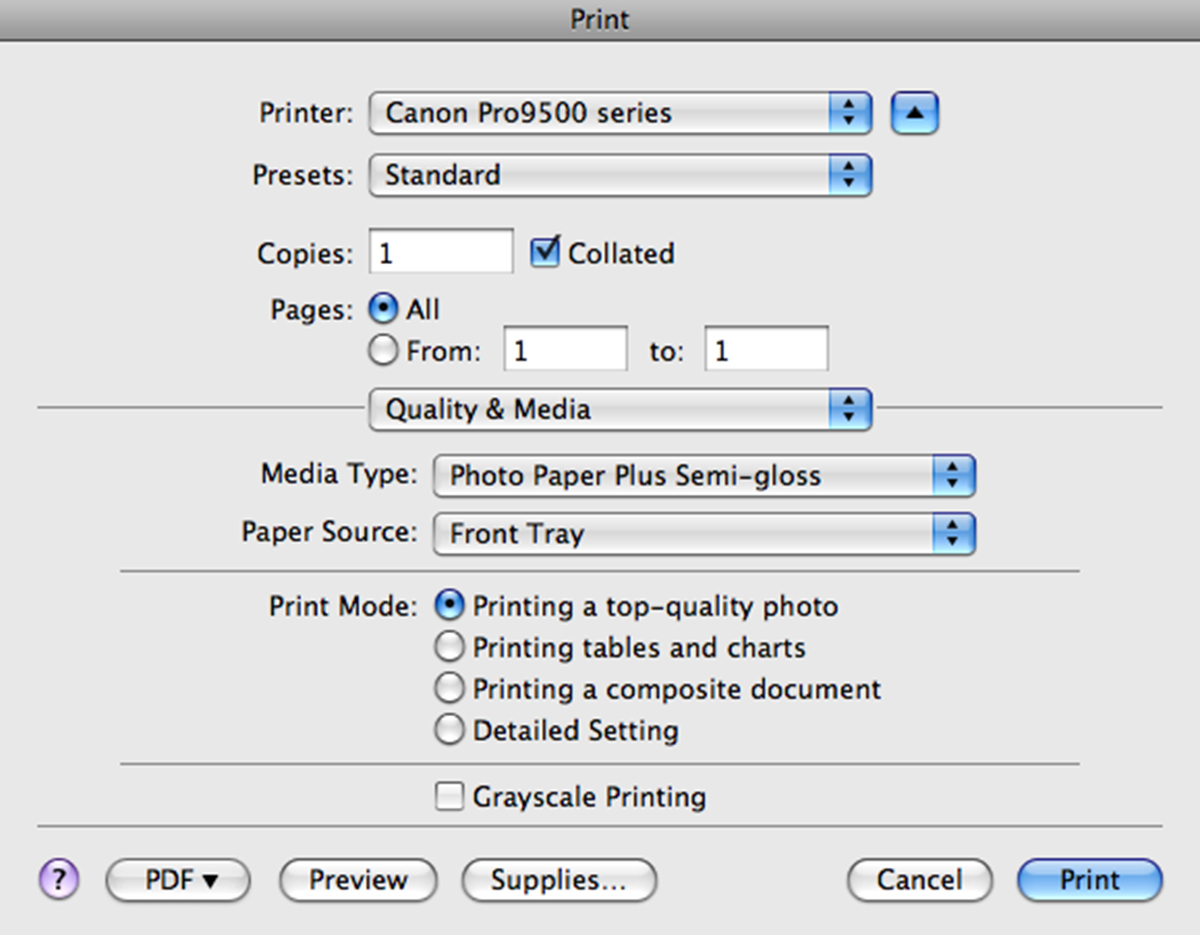The image size is (1200, 935).
Task: Click the Preview button
Action: (x=358, y=880)
